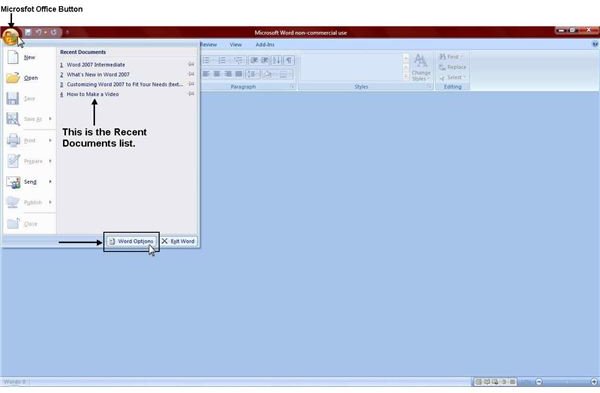Click the Save icon in Quick Access Toolbar
600x393 pixels.
(28, 33)
